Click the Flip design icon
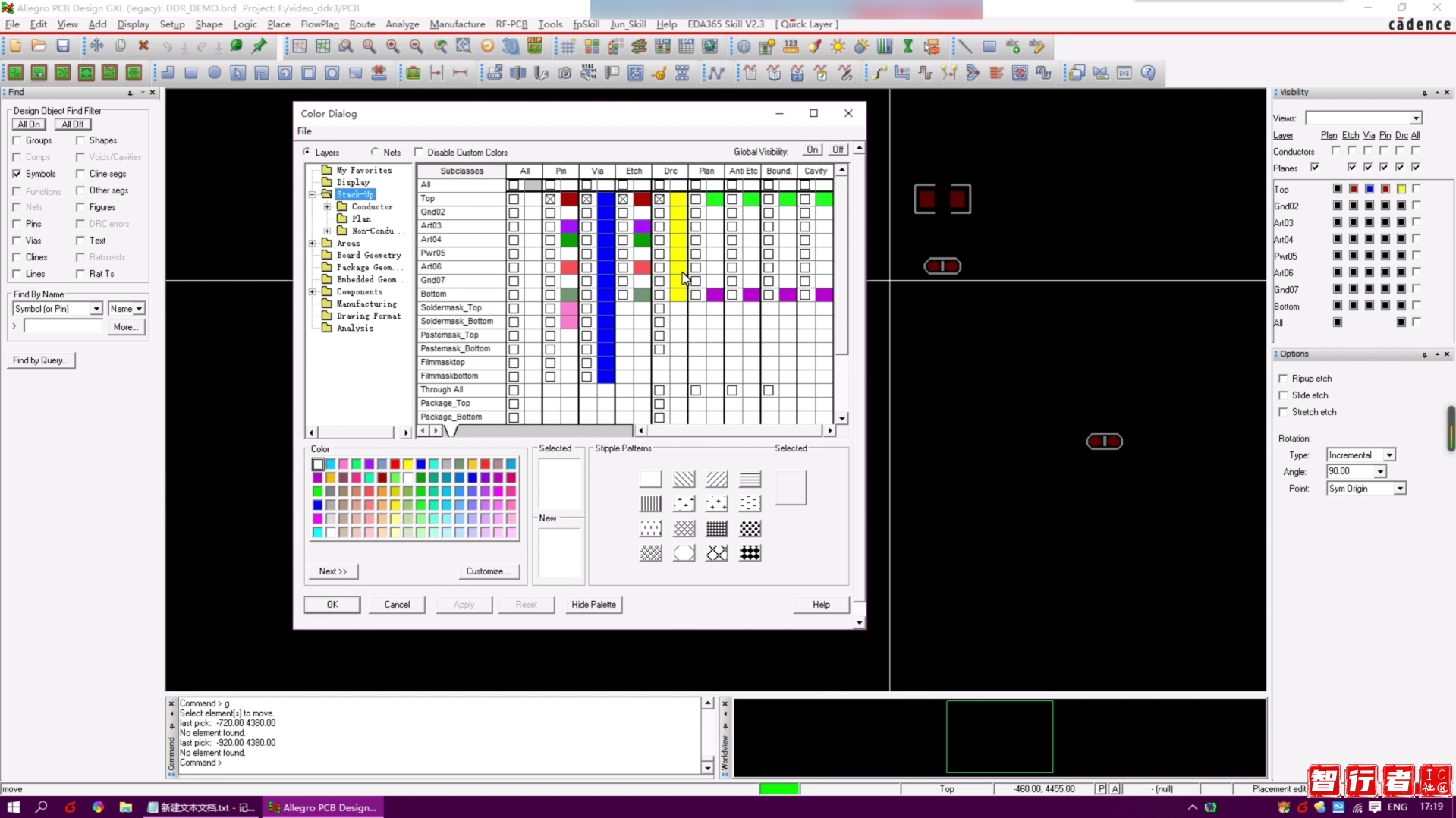This screenshot has width=1456, height=818. pyautogui.click(x=535, y=46)
